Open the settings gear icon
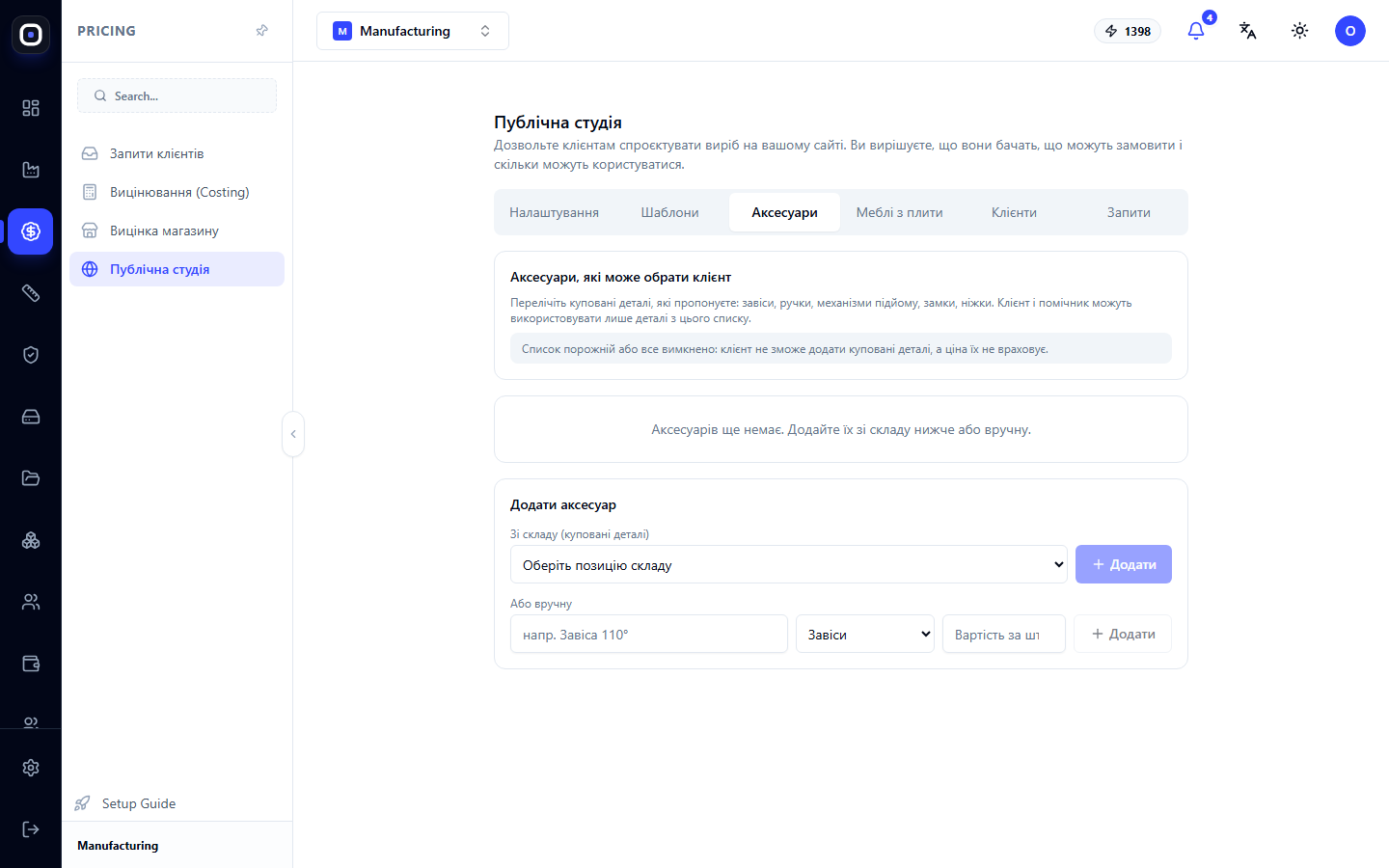 tap(31, 768)
